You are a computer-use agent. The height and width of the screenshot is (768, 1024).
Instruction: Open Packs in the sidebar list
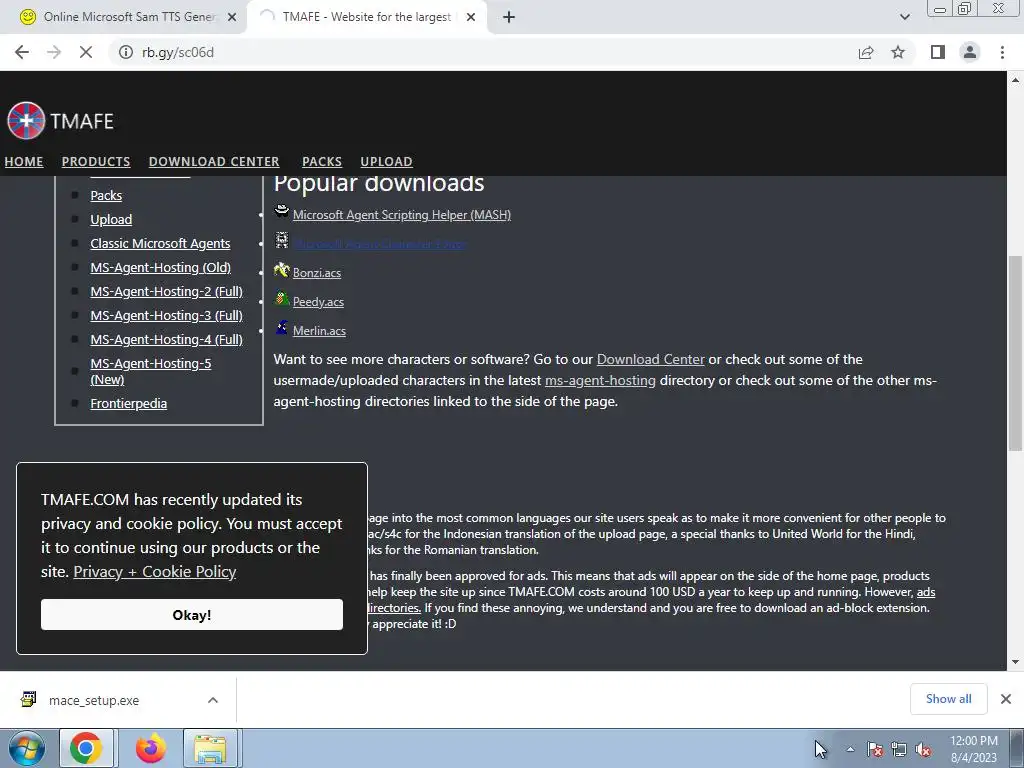point(106,195)
